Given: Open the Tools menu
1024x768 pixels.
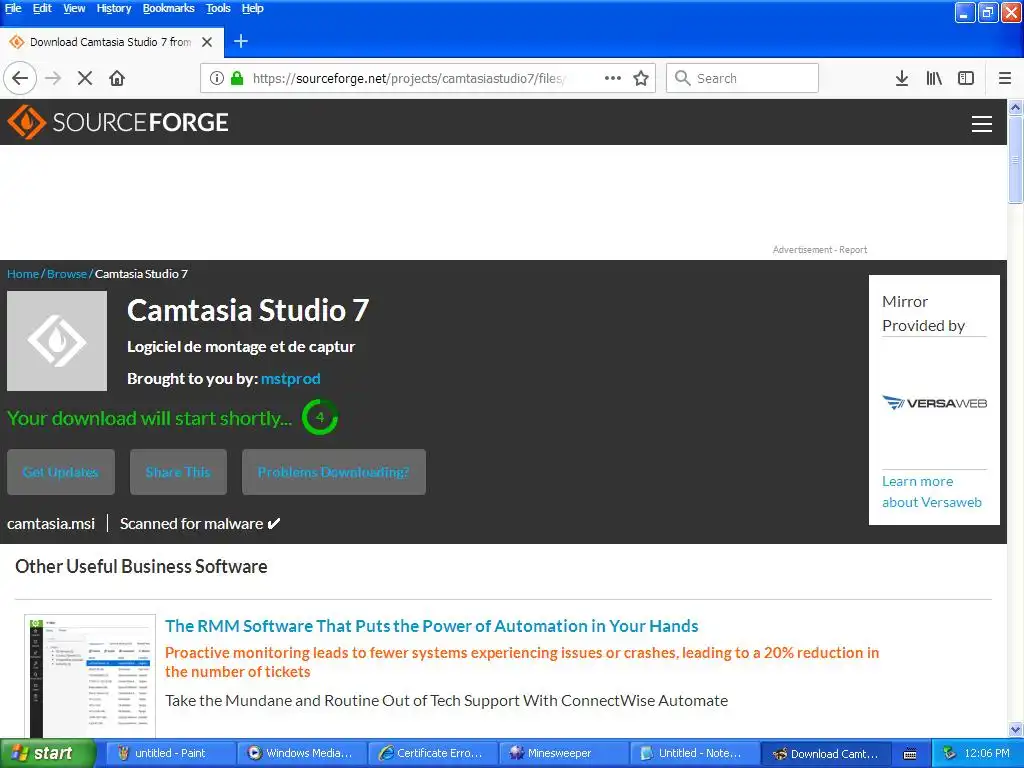Looking at the screenshot, I should point(218,8).
